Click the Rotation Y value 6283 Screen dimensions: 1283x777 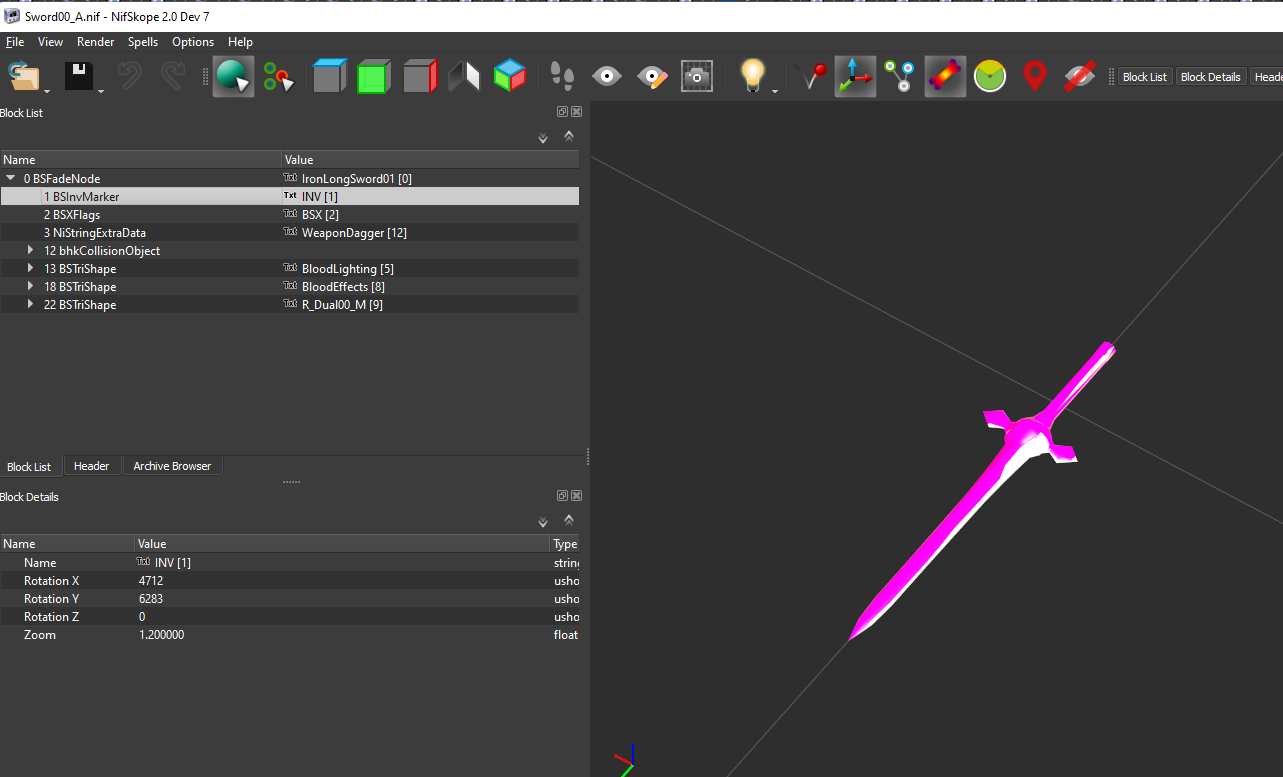tap(151, 598)
